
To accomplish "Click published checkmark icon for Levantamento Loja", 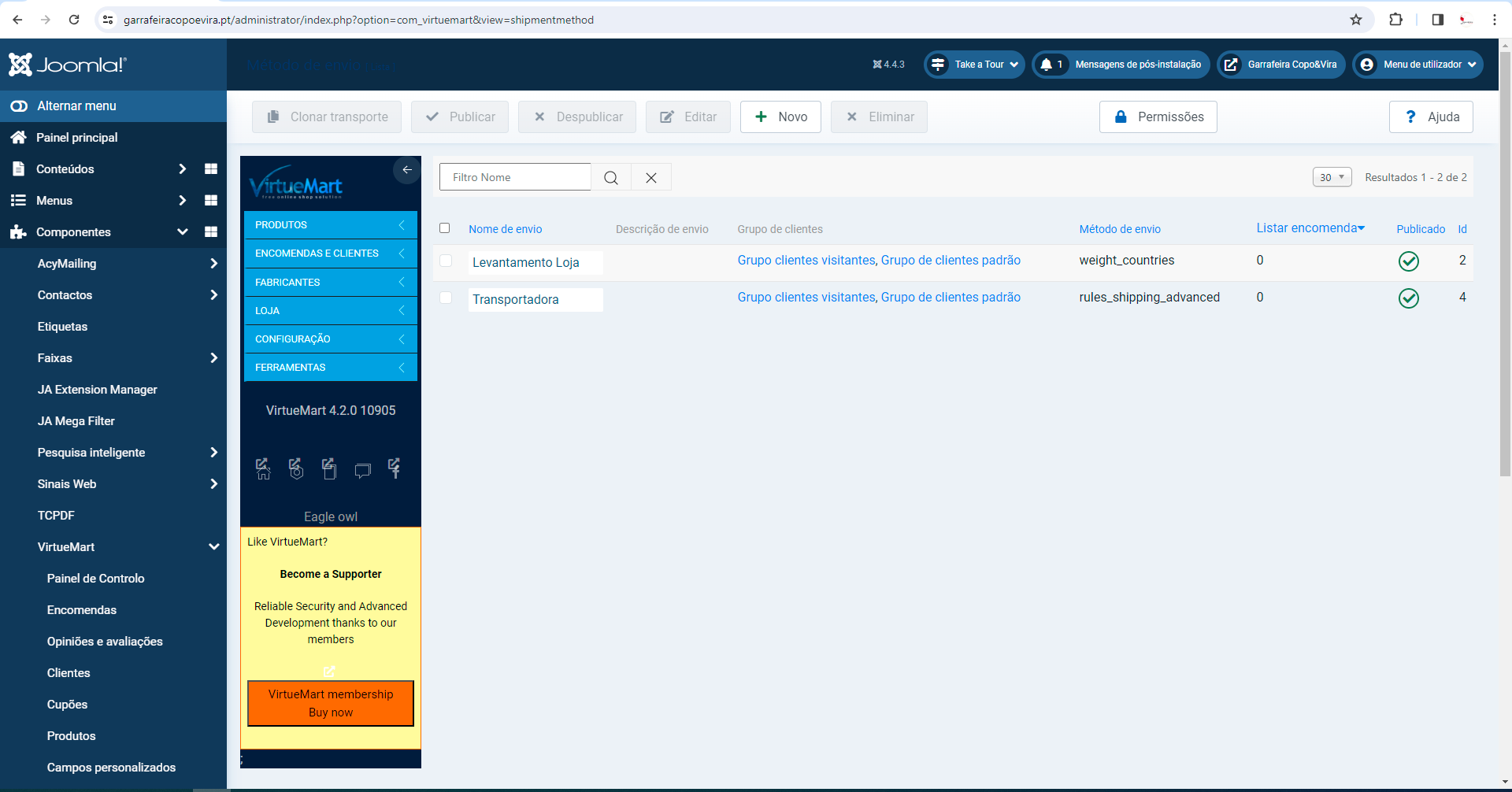I will click(1408, 261).
